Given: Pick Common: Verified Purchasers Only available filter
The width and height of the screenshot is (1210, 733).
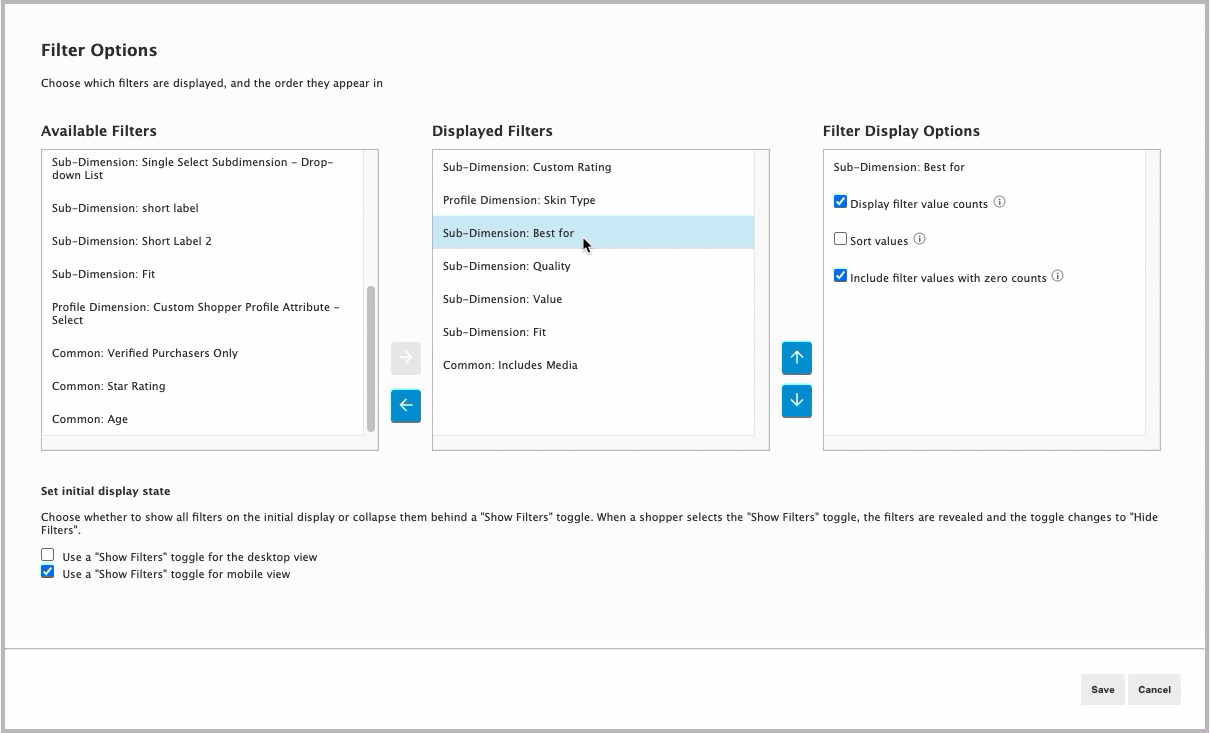Looking at the screenshot, I should click(x=145, y=353).
